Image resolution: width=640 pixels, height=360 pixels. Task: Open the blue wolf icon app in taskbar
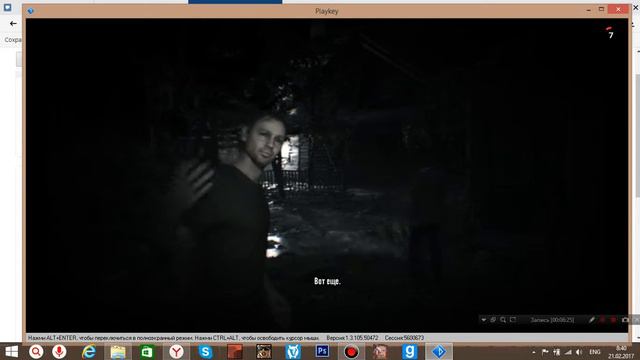(293, 352)
